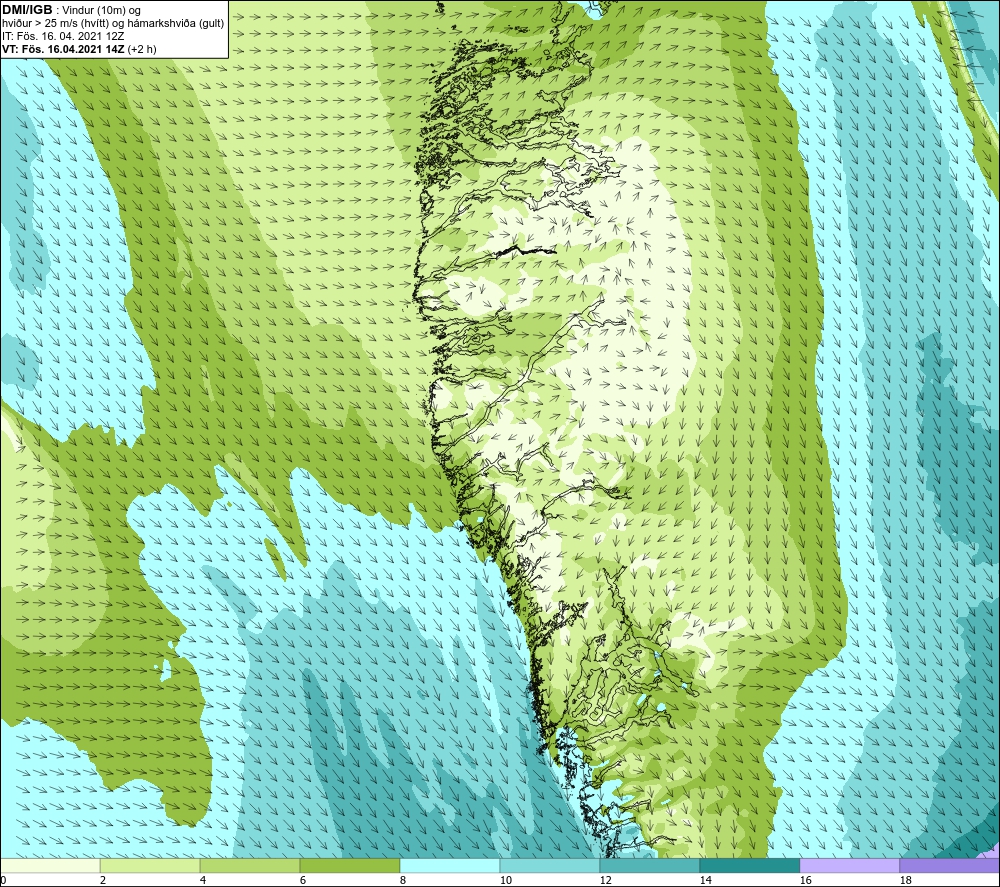This screenshot has width=1000, height=887.
Task: Click the 12–14 m/s darker teal swatch
Action: [x=649, y=866]
